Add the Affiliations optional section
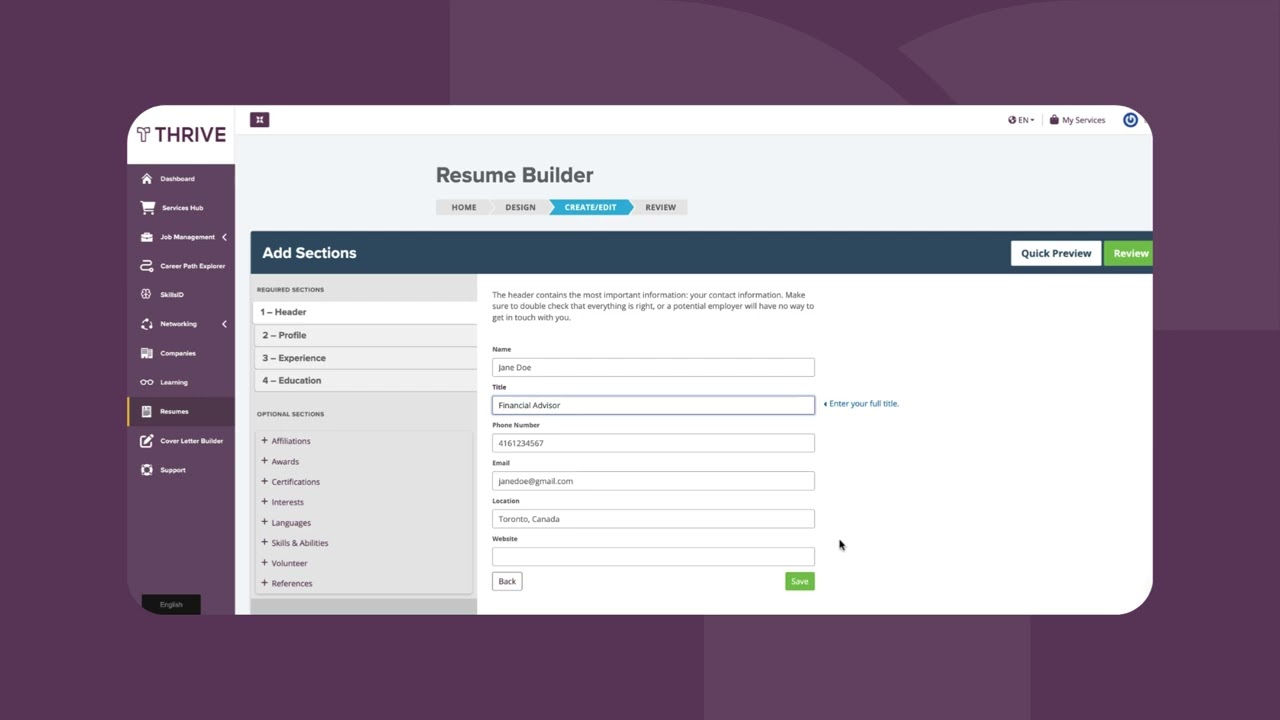This screenshot has height=720, width=1280. (286, 441)
